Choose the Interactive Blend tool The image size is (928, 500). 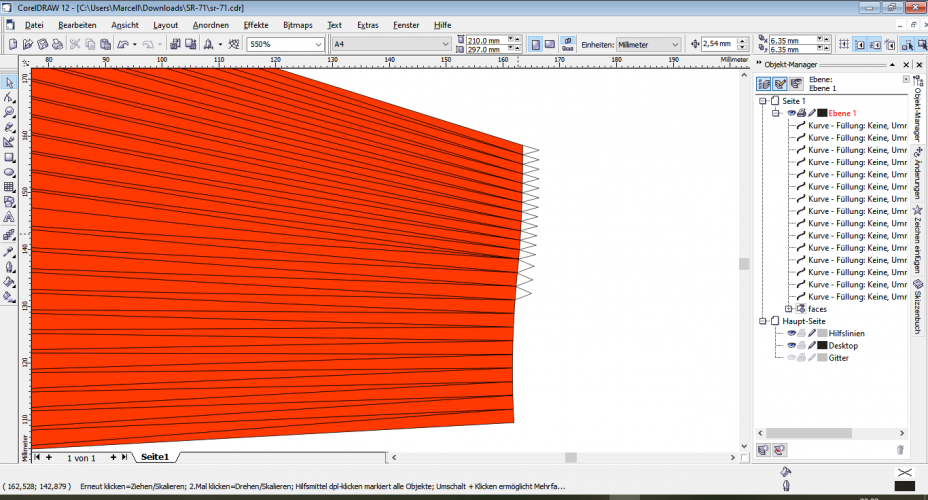[9, 236]
